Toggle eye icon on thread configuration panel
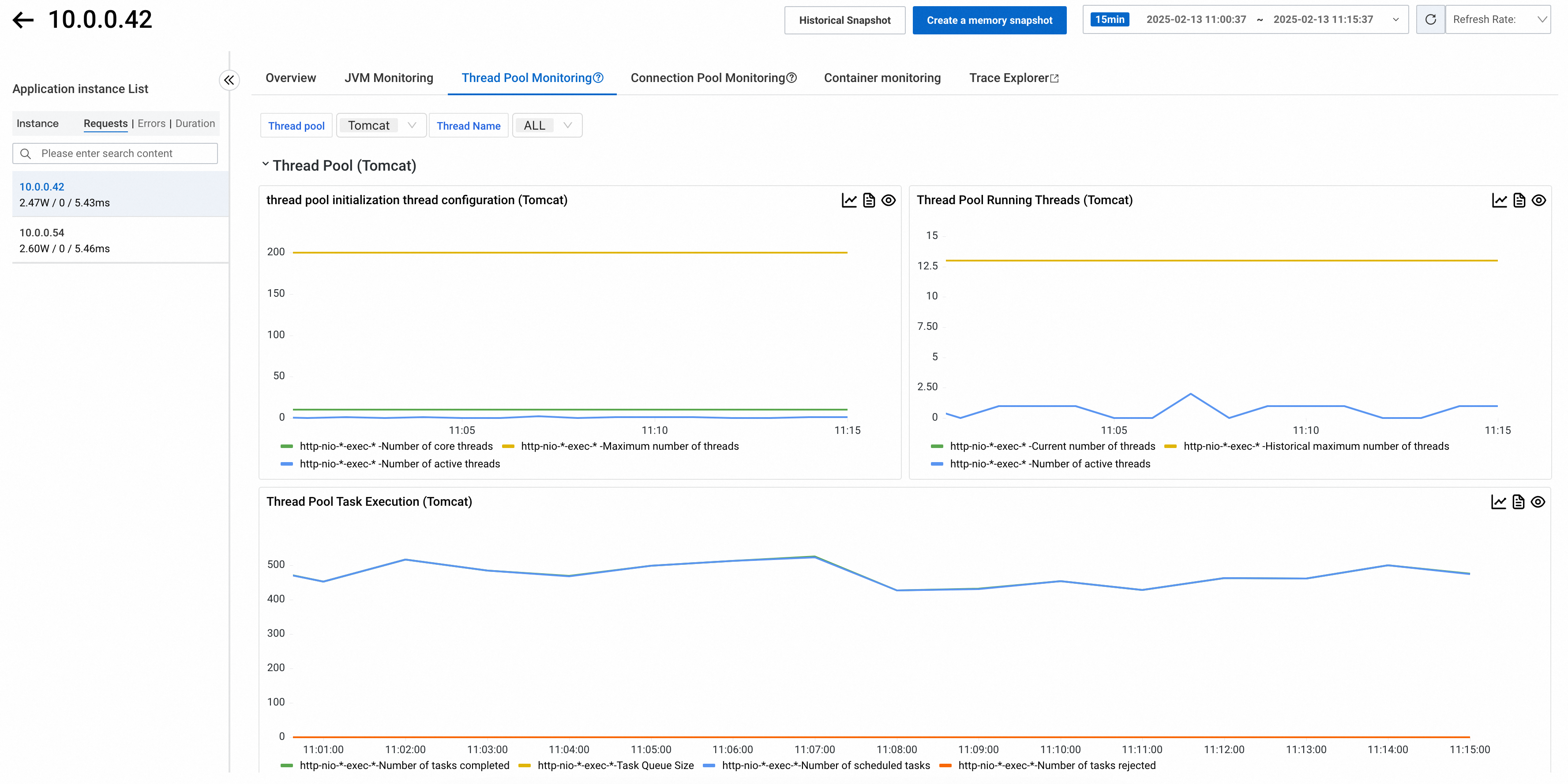 889,200
